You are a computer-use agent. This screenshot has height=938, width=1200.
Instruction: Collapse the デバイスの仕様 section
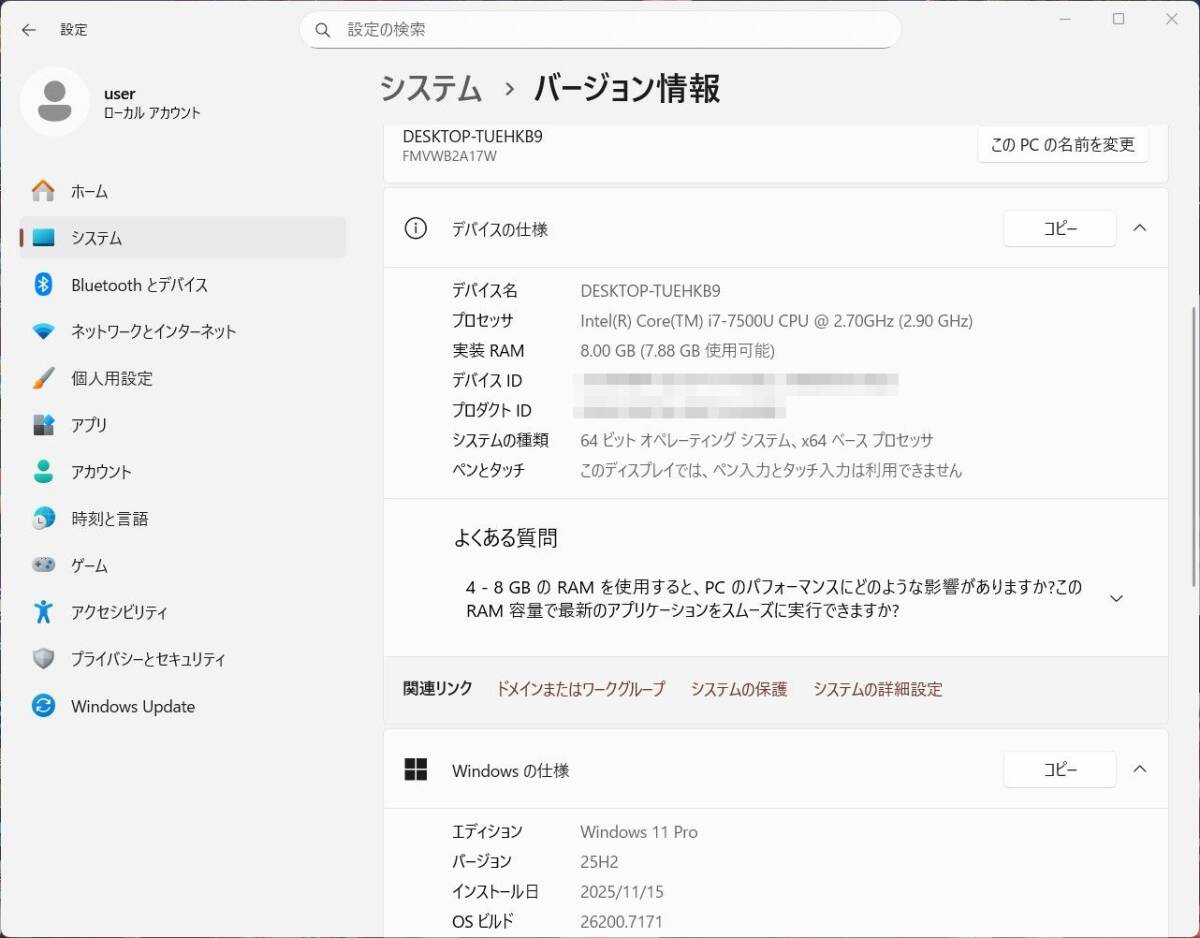point(1140,228)
